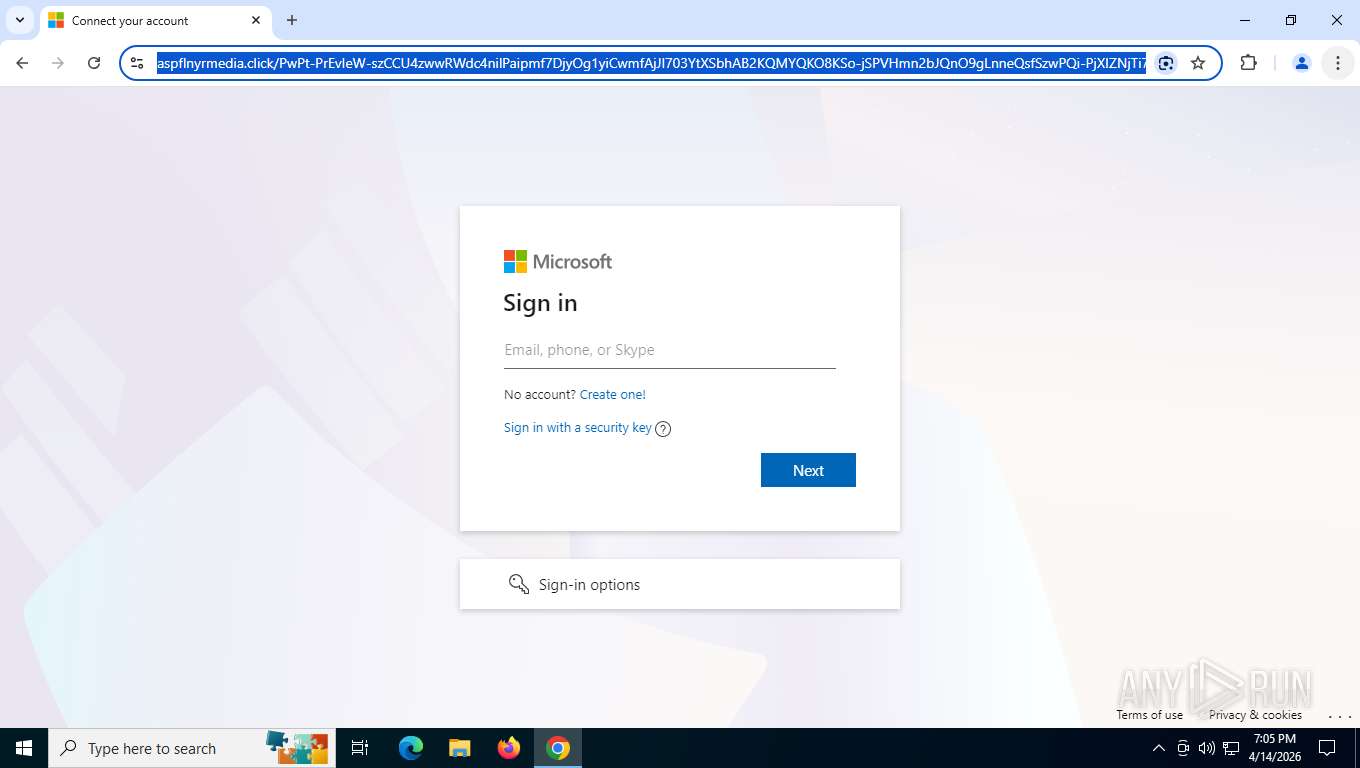Restore down the Chrome window

click(1291, 20)
